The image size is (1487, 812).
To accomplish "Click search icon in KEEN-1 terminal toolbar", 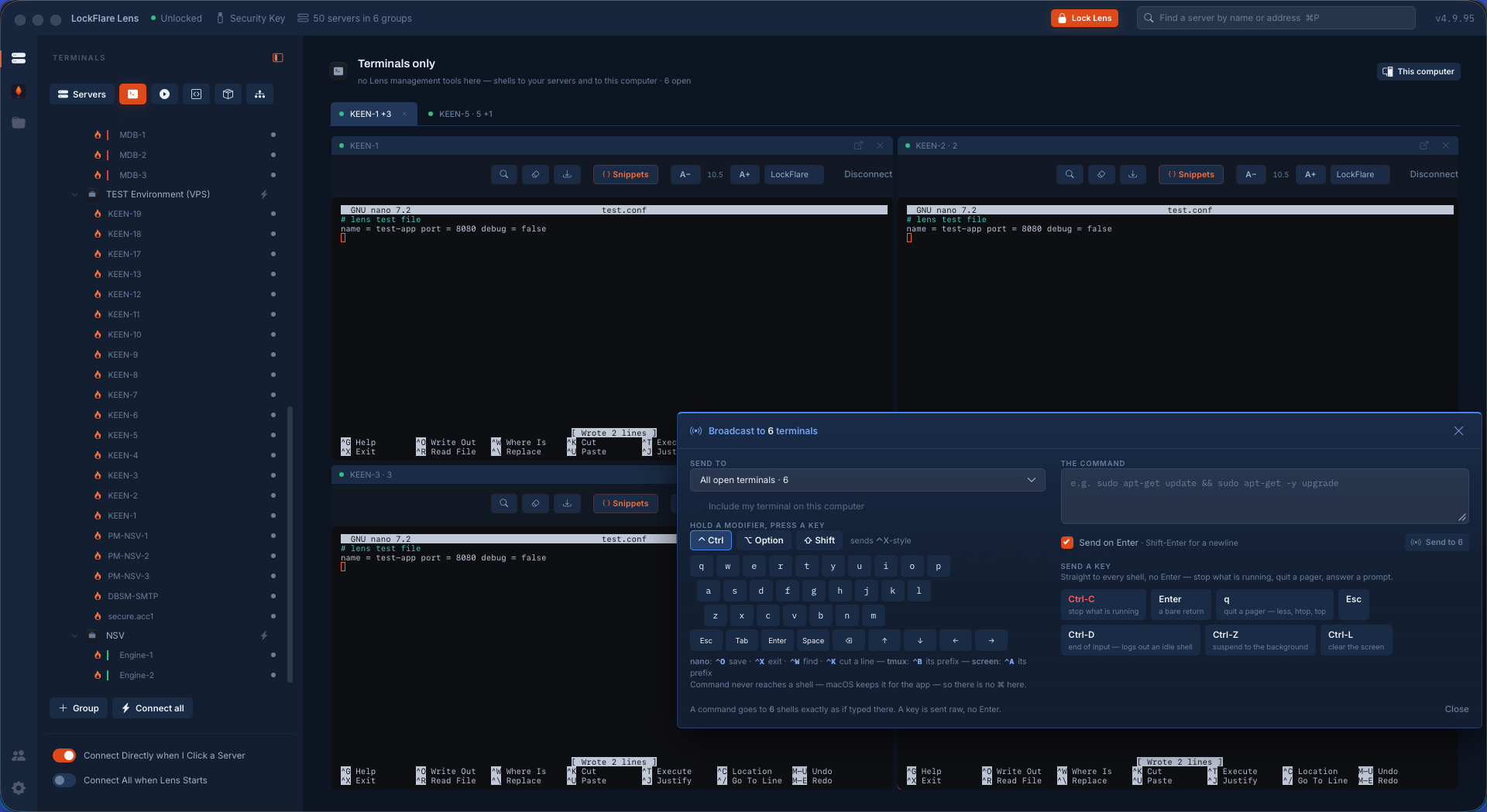I will point(504,175).
